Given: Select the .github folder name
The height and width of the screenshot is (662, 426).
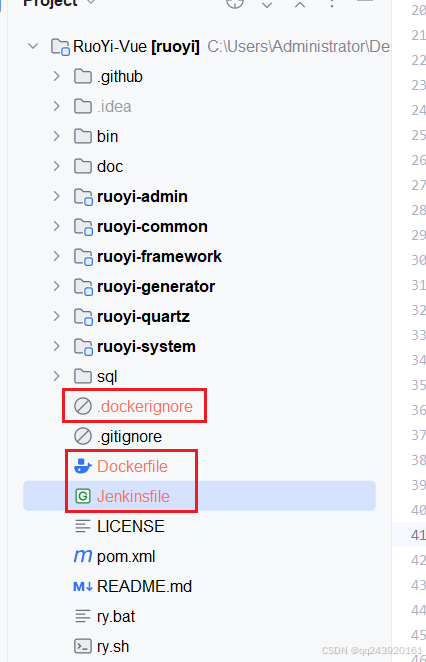Looking at the screenshot, I should click(x=120, y=77).
